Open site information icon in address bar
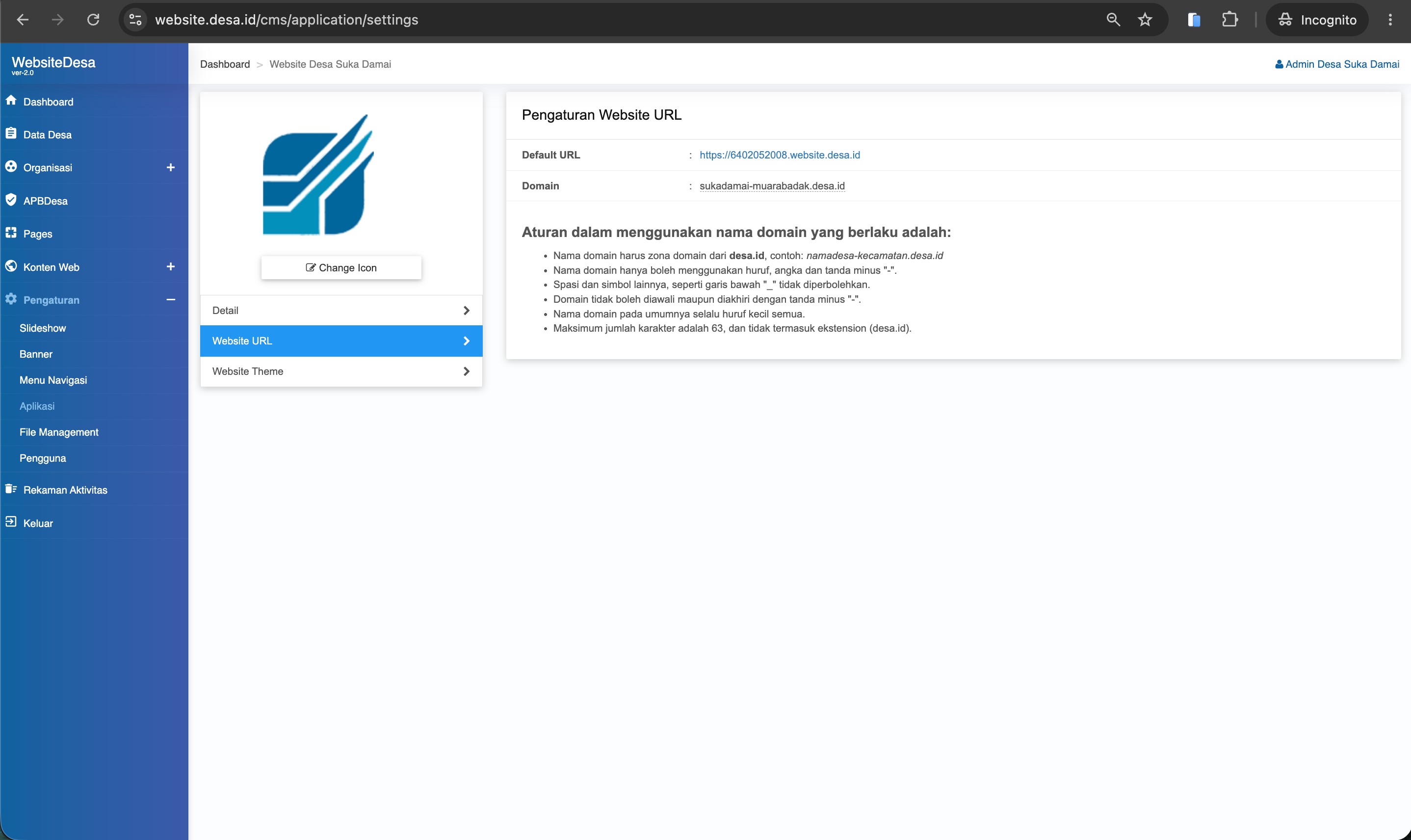This screenshot has height=840, width=1411. click(x=135, y=20)
